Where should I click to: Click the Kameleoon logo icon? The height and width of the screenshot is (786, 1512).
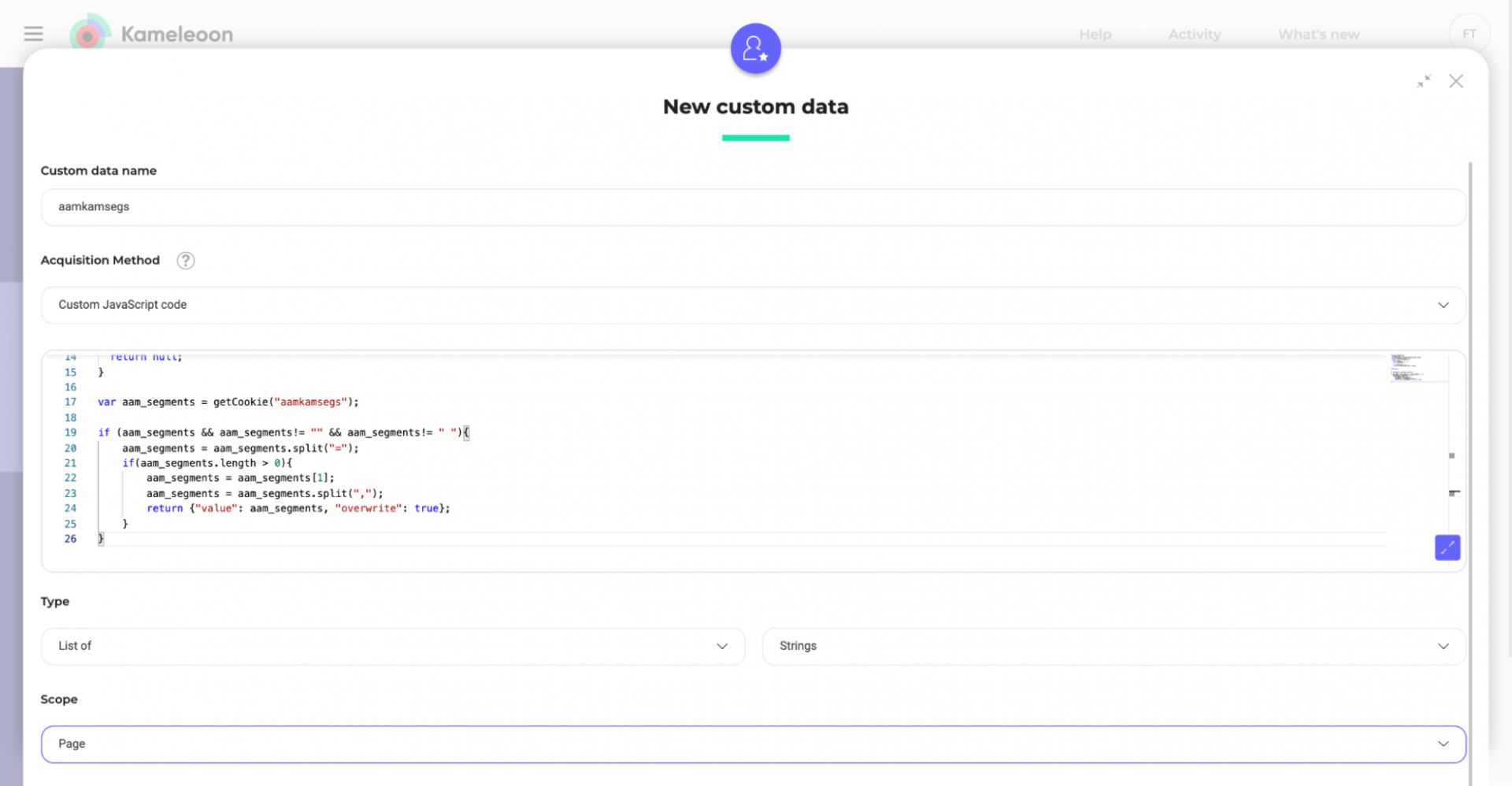point(89,34)
